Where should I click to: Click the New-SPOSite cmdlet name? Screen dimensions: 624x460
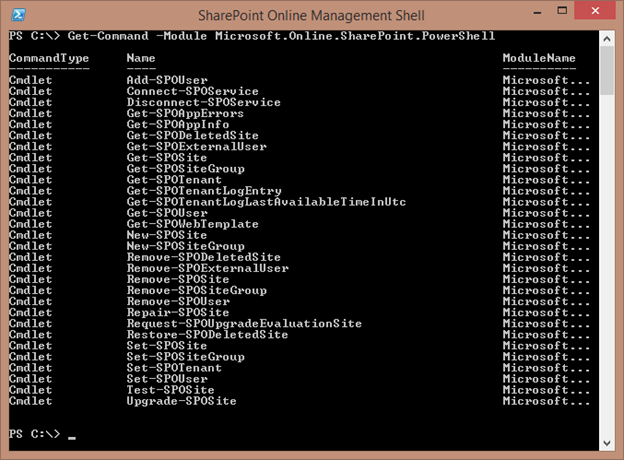tap(167, 235)
